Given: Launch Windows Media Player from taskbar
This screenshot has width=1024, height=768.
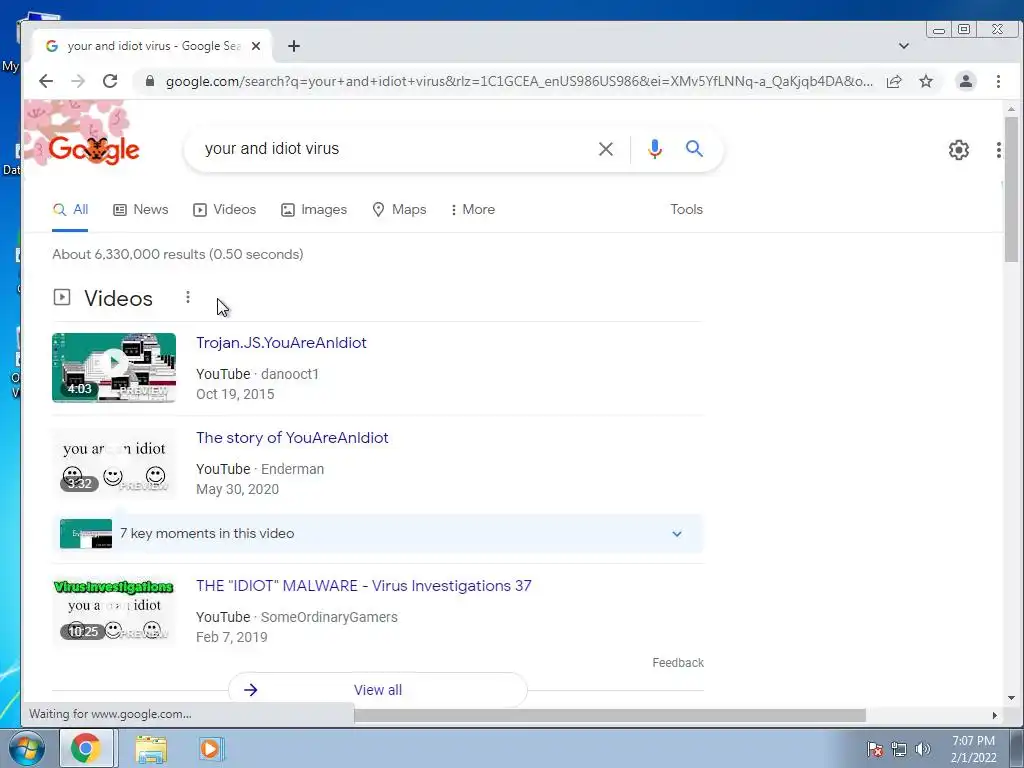Looking at the screenshot, I should (x=210, y=749).
